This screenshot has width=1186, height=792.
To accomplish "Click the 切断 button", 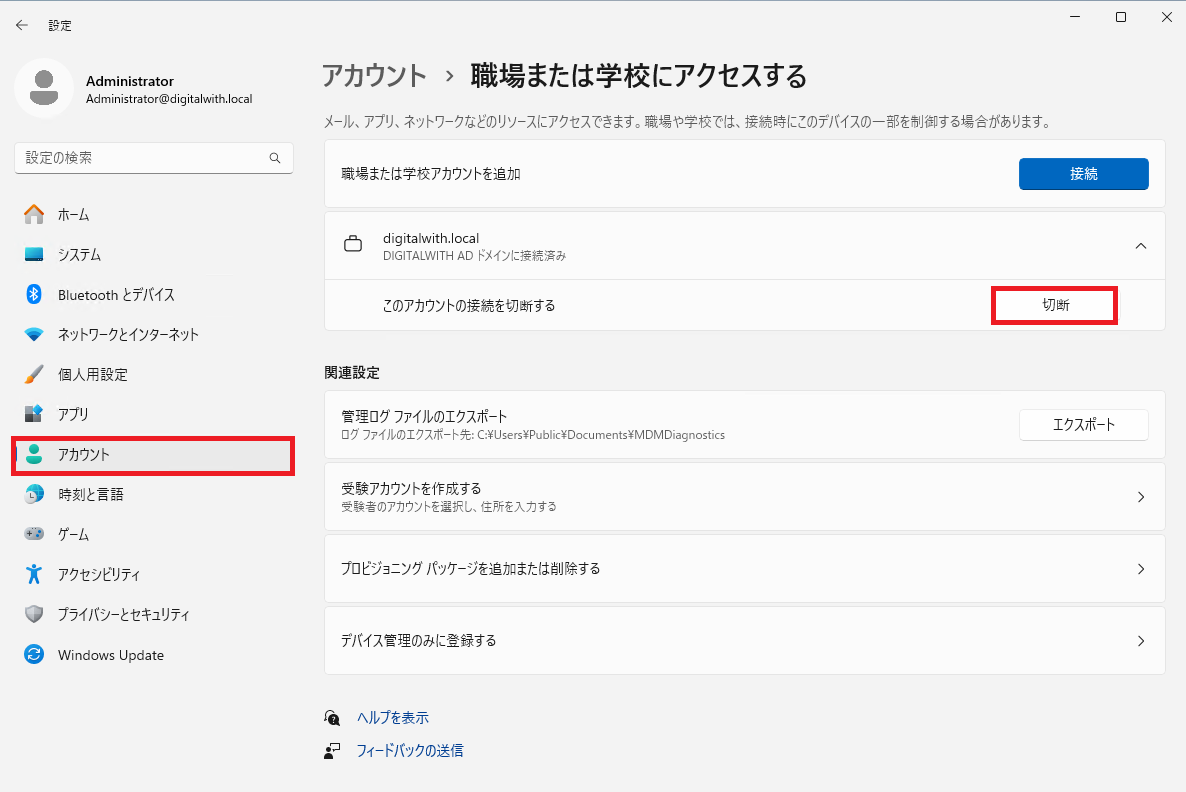I will 1055,306.
